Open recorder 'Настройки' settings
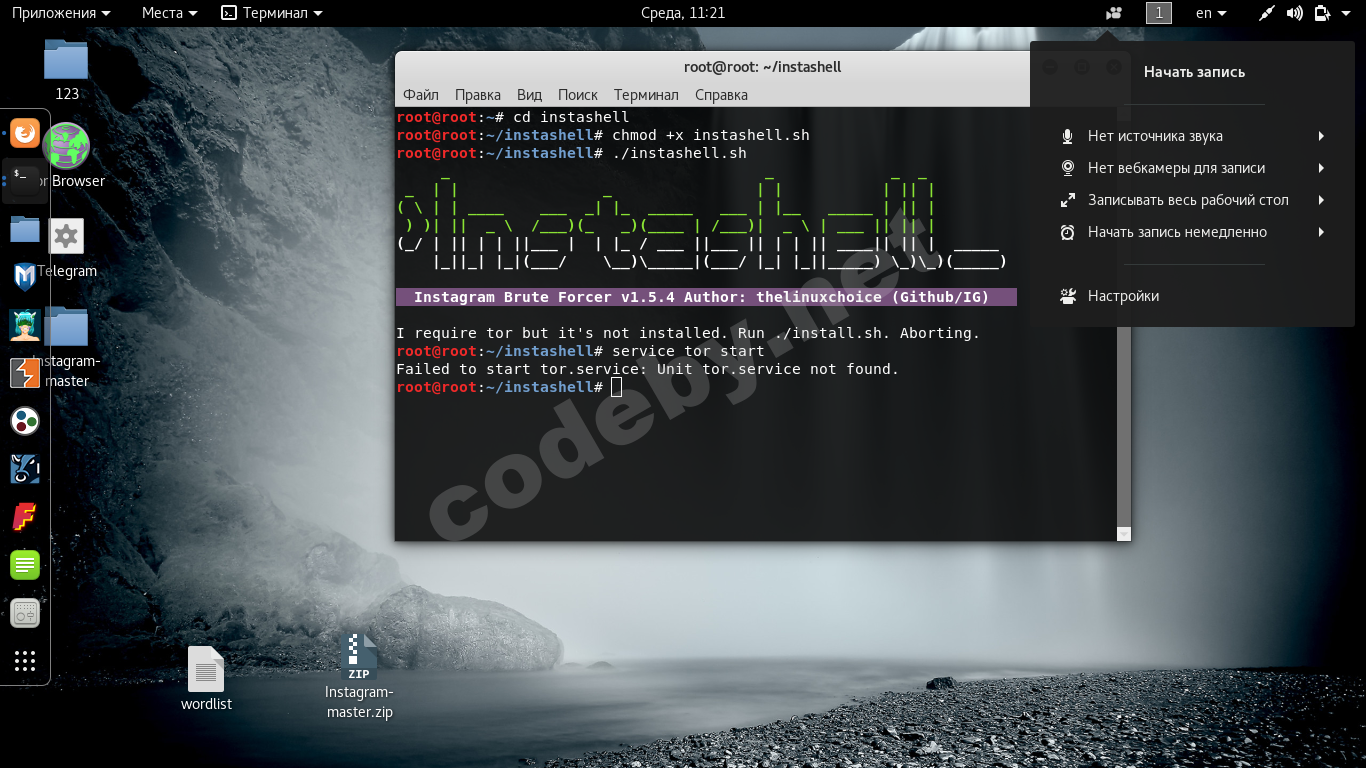 pyautogui.click(x=1123, y=296)
